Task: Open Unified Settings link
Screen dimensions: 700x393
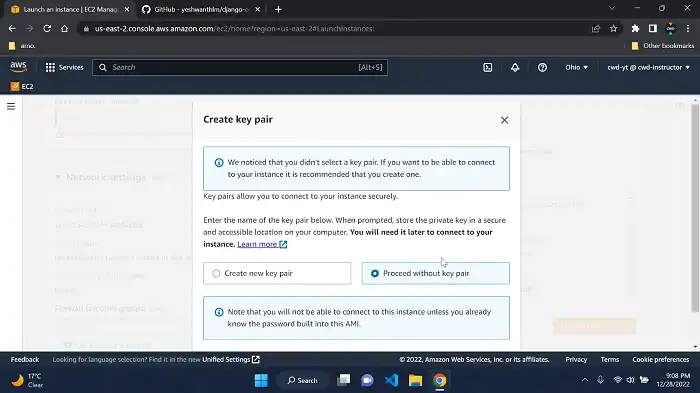Action: pos(231,360)
